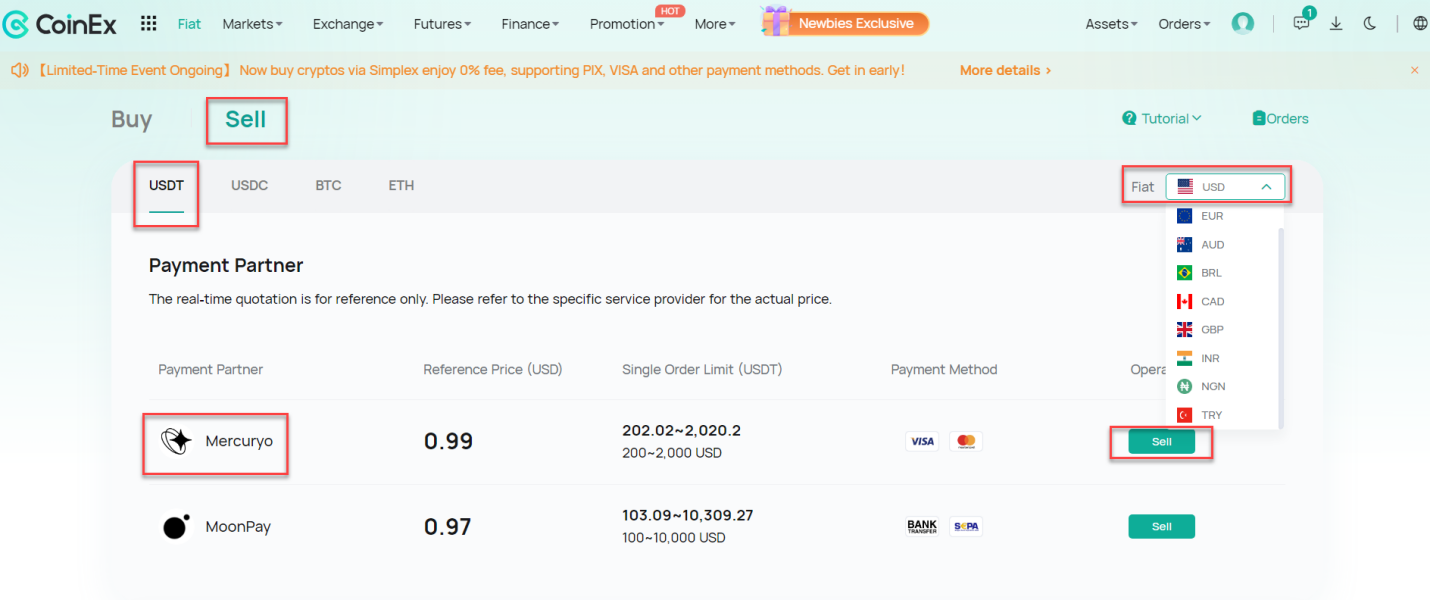Open the Exchange dropdown menu

coord(348,24)
